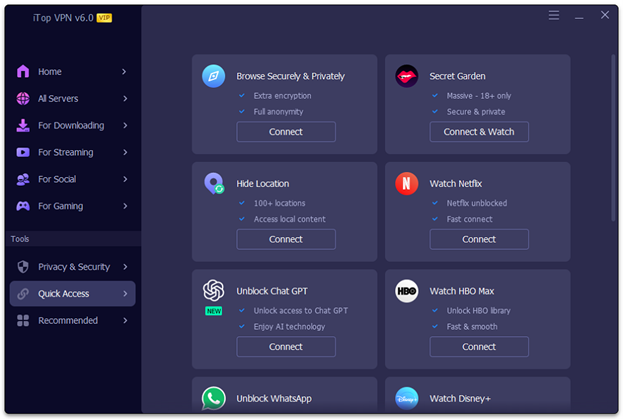
Task: Connect for Browse Securely & Privately
Action: (x=286, y=132)
